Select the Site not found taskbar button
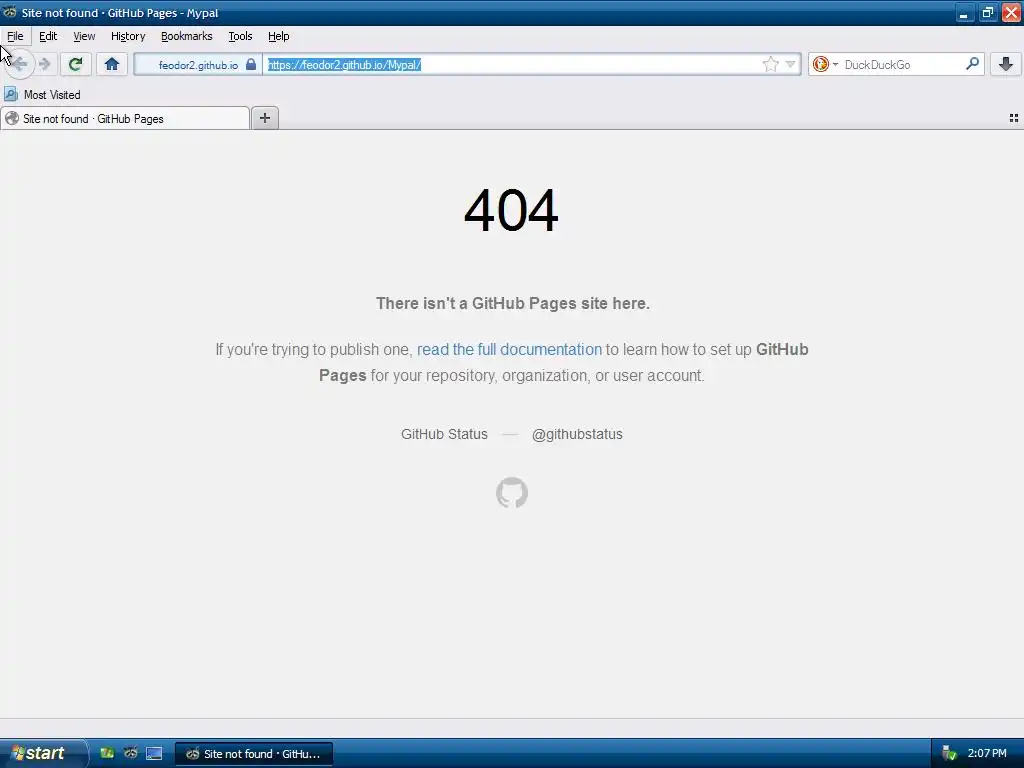This screenshot has width=1024, height=768. [254, 754]
